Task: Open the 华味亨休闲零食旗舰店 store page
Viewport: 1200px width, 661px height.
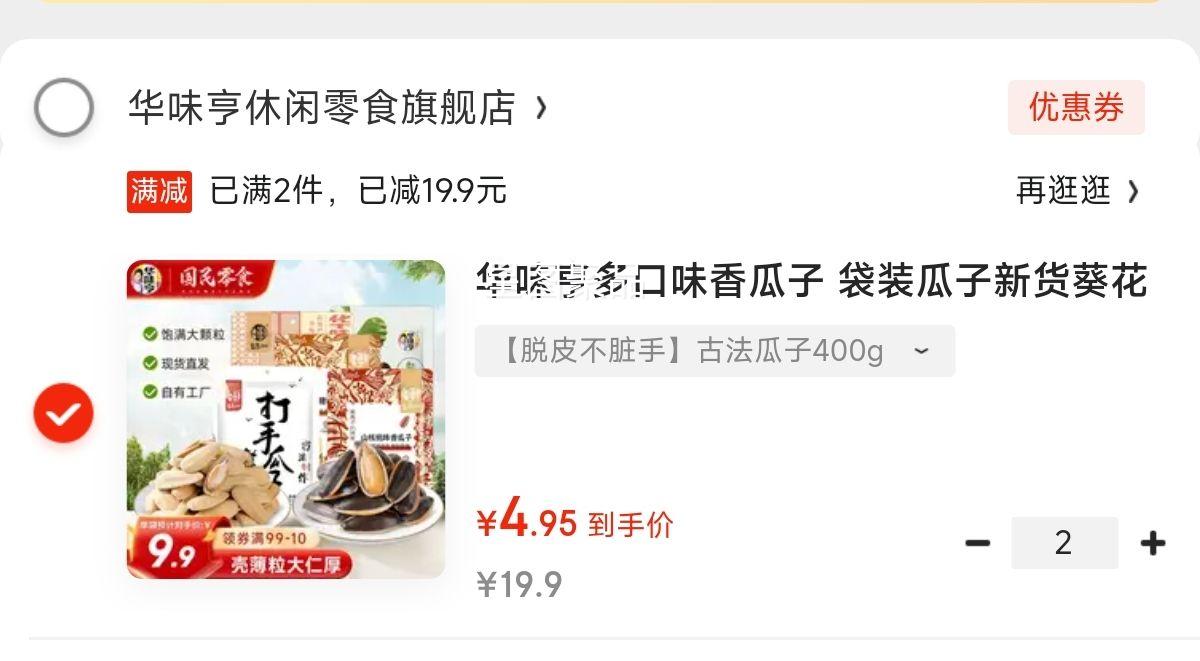Action: [322, 108]
